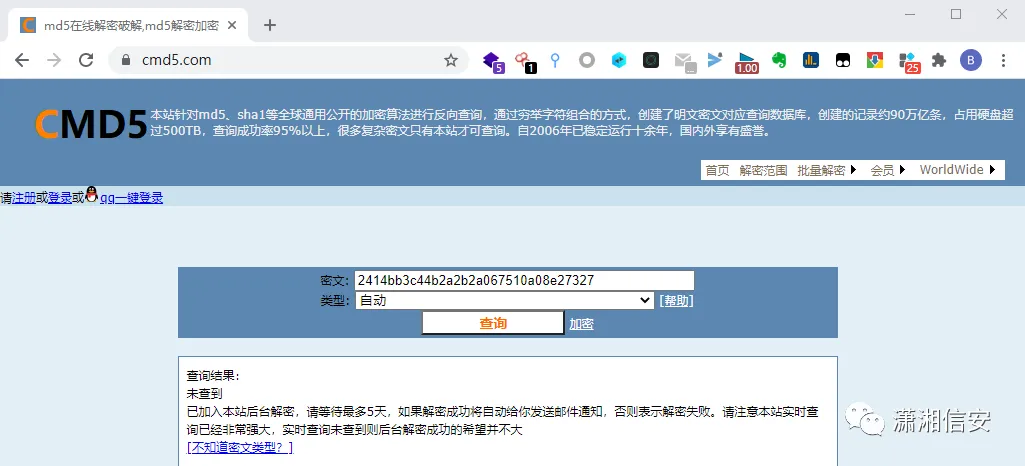
Task: Open the cyan hexagon extension
Action: pyautogui.click(x=618, y=61)
